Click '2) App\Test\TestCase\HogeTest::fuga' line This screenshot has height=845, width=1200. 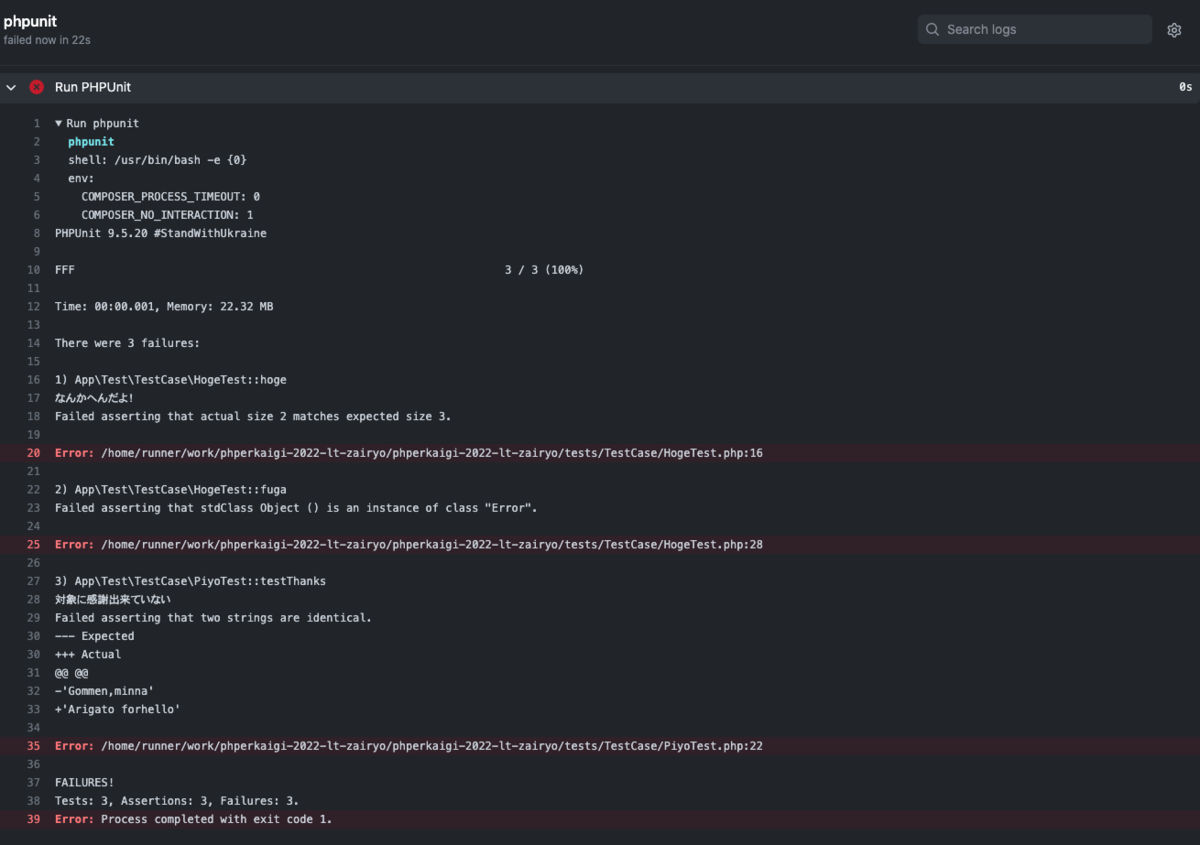(171, 490)
